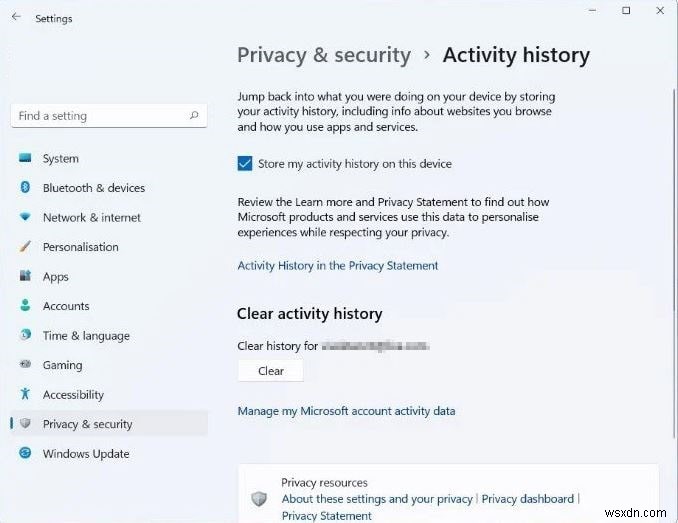Click the Privacy resources shield icon
The image size is (678, 523).
tap(259, 499)
